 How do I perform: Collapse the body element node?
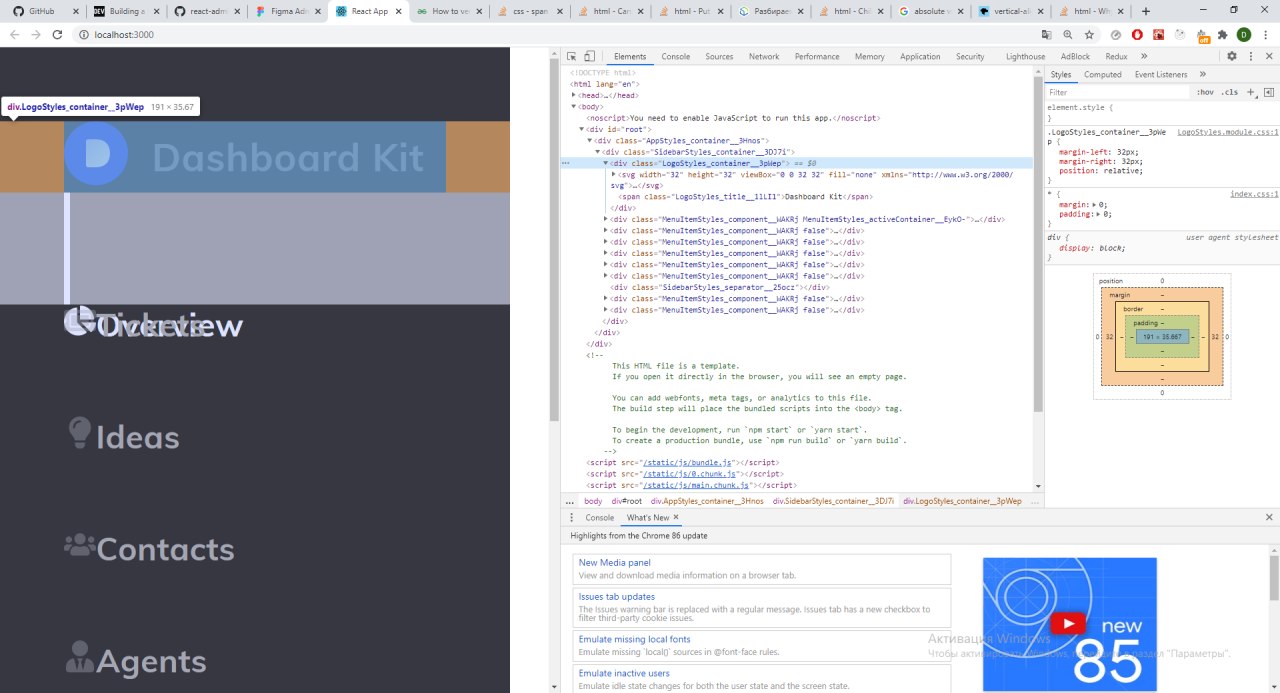click(574, 106)
